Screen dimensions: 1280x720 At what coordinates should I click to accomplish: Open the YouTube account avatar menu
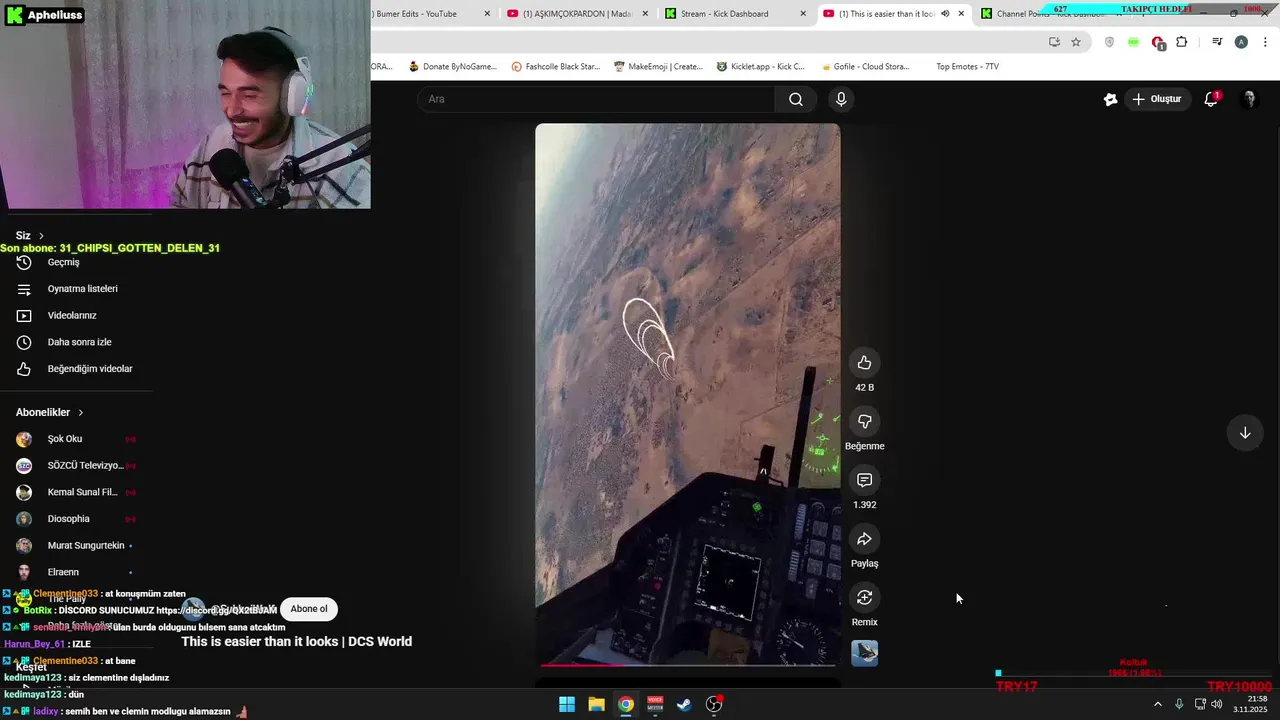pos(1248,99)
